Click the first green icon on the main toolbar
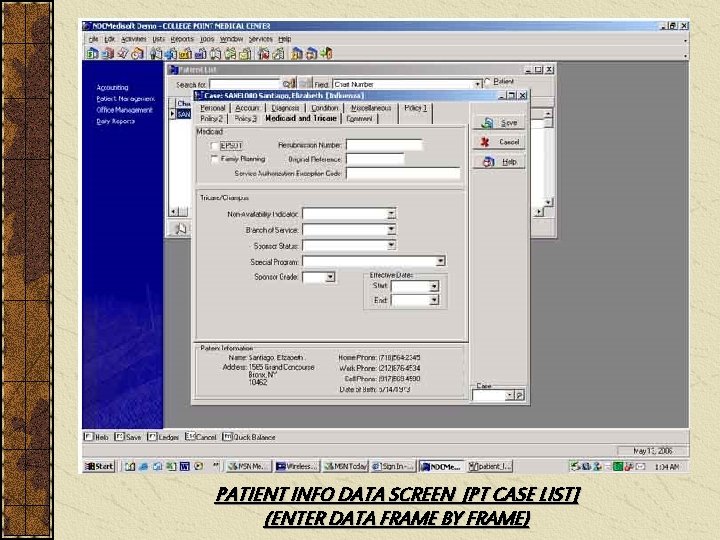The width and height of the screenshot is (720, 540). (93, 53)
